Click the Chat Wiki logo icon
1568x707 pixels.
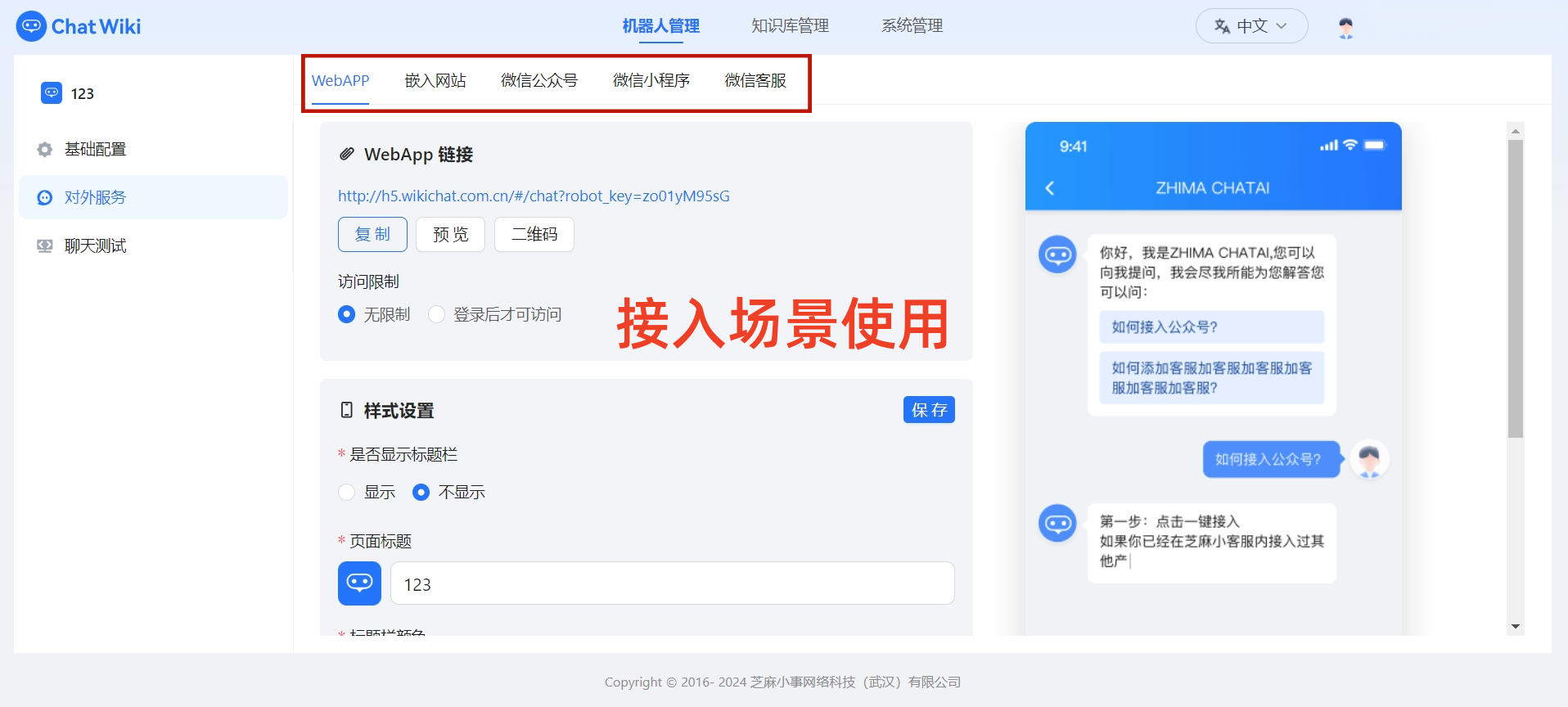click(31, 26)
